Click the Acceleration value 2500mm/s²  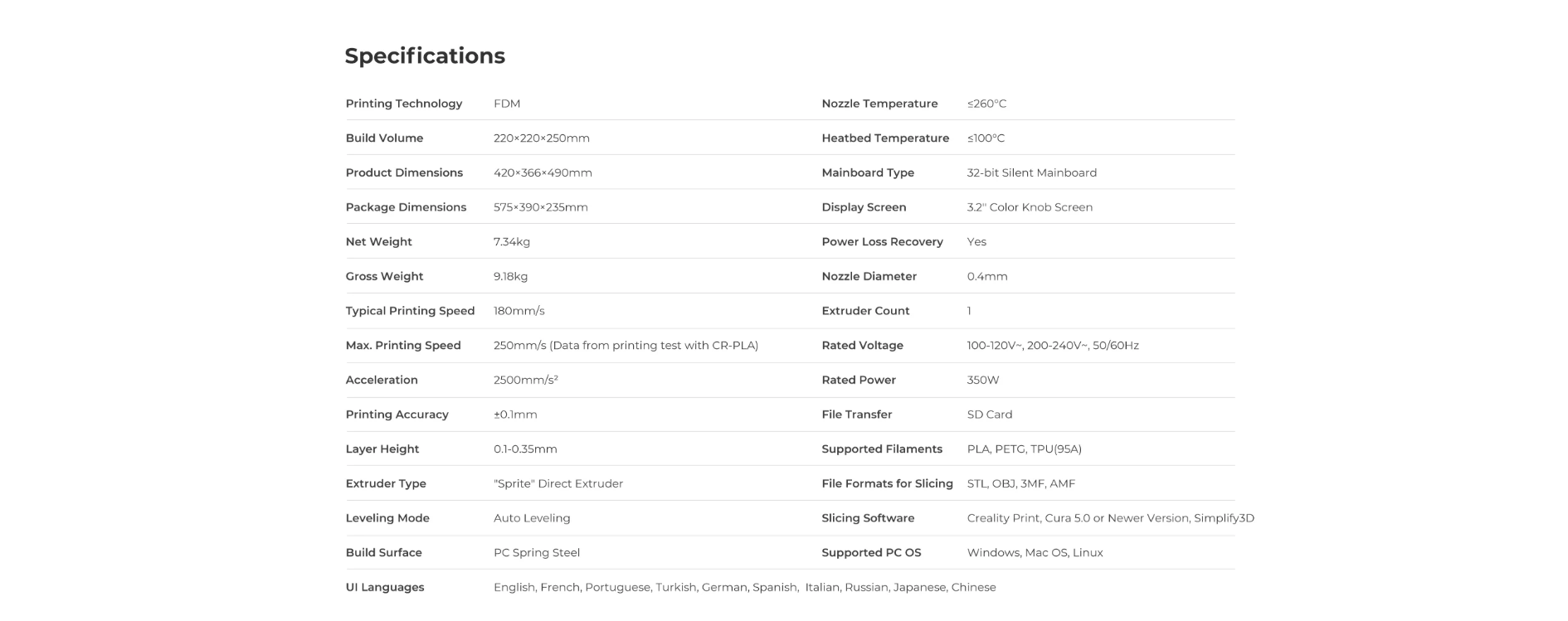(526, 380)
